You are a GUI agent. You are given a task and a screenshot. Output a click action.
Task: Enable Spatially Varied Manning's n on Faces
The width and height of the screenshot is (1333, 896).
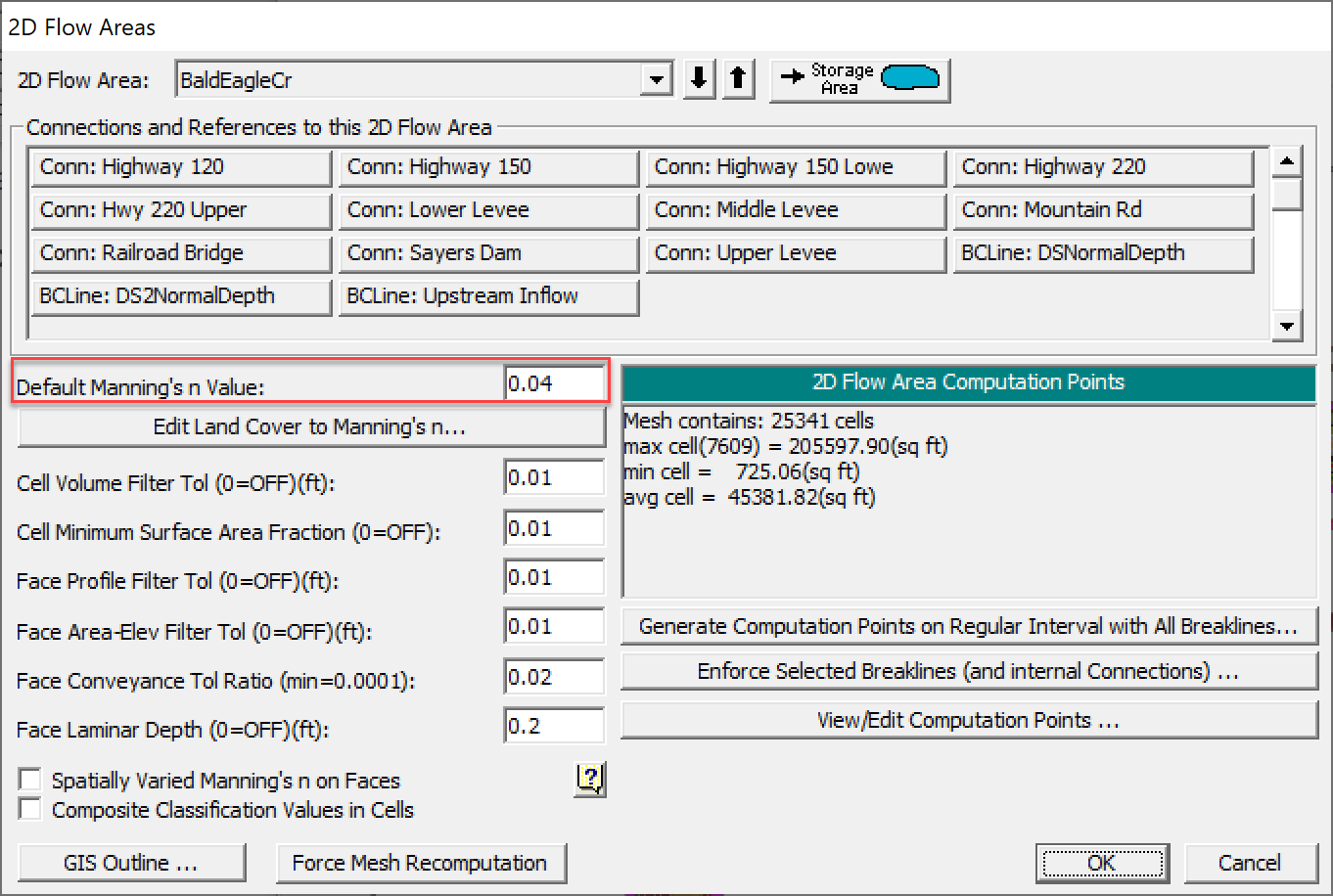(x=30, y=781)
